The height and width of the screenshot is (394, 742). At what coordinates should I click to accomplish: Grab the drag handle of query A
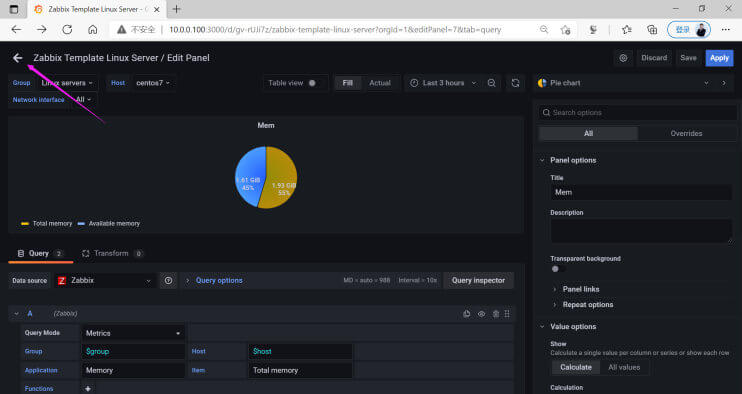(507, 314)
